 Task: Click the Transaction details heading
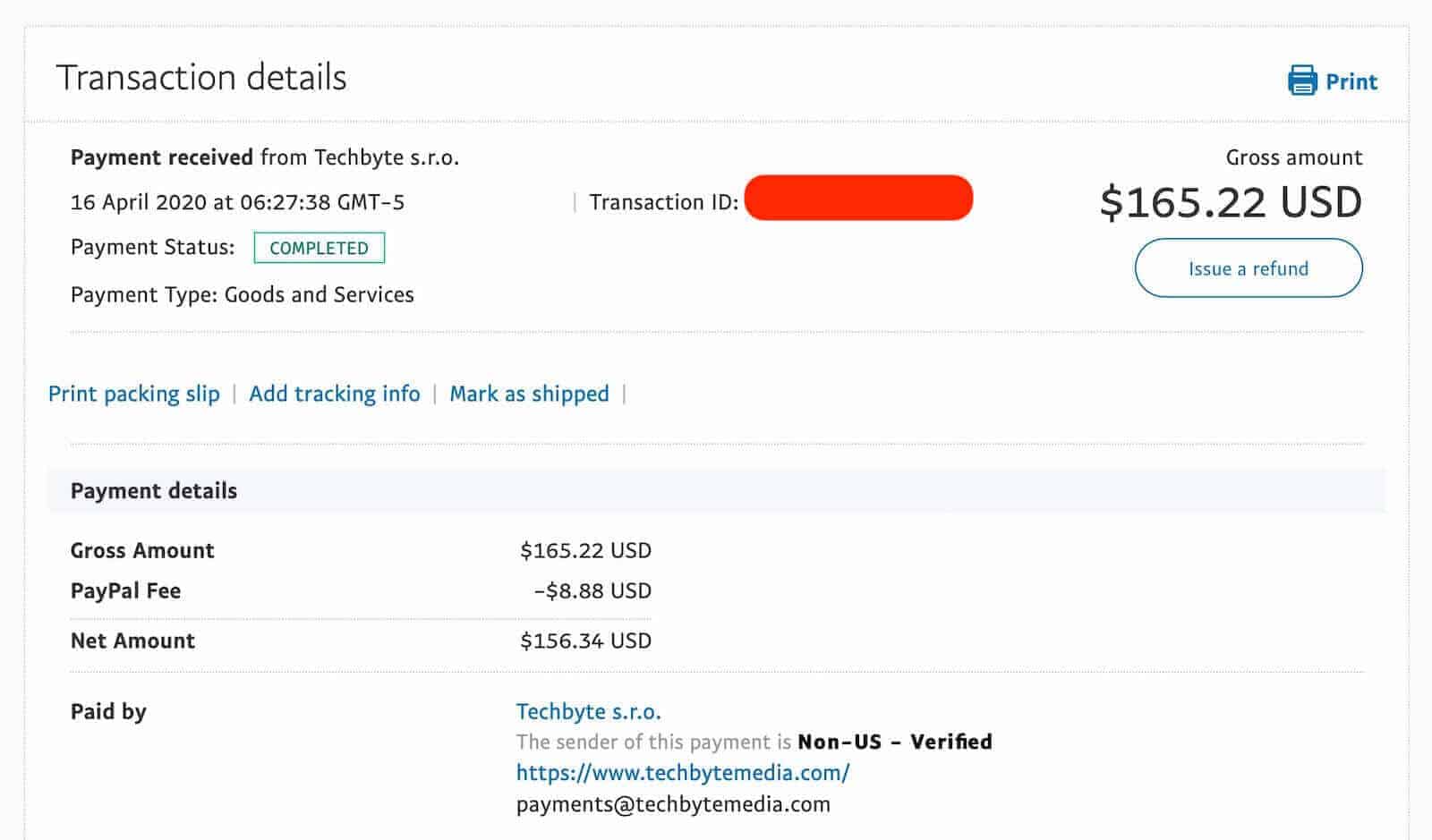pyautogui.click(x=201, y=78)
